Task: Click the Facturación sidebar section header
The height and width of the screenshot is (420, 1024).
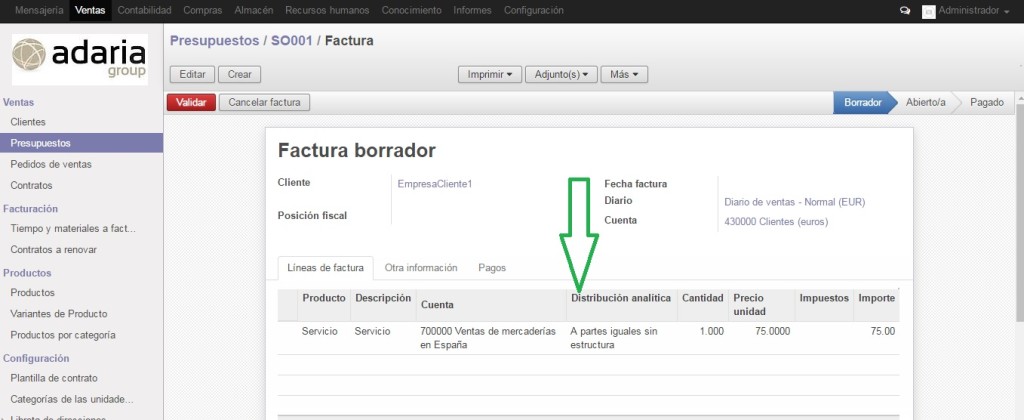Action: pos(31,209)
